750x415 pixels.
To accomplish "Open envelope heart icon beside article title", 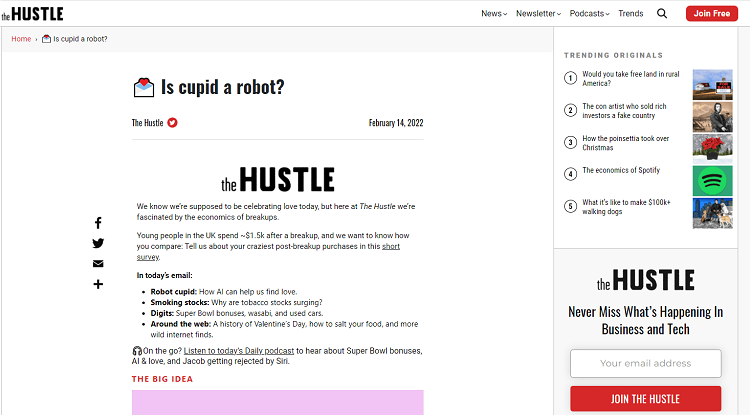I will click(x=143, y=87).
